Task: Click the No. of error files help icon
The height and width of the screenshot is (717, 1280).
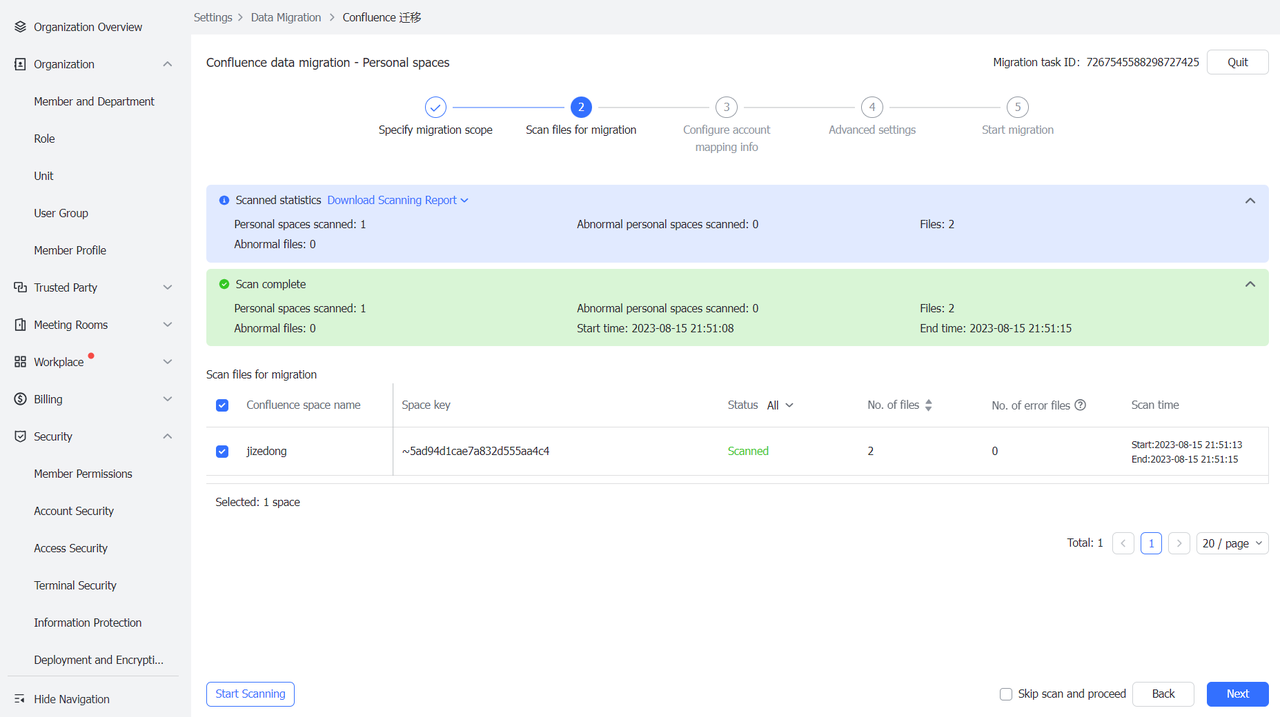Action: pyautogui.click(x=1080, y=405)
